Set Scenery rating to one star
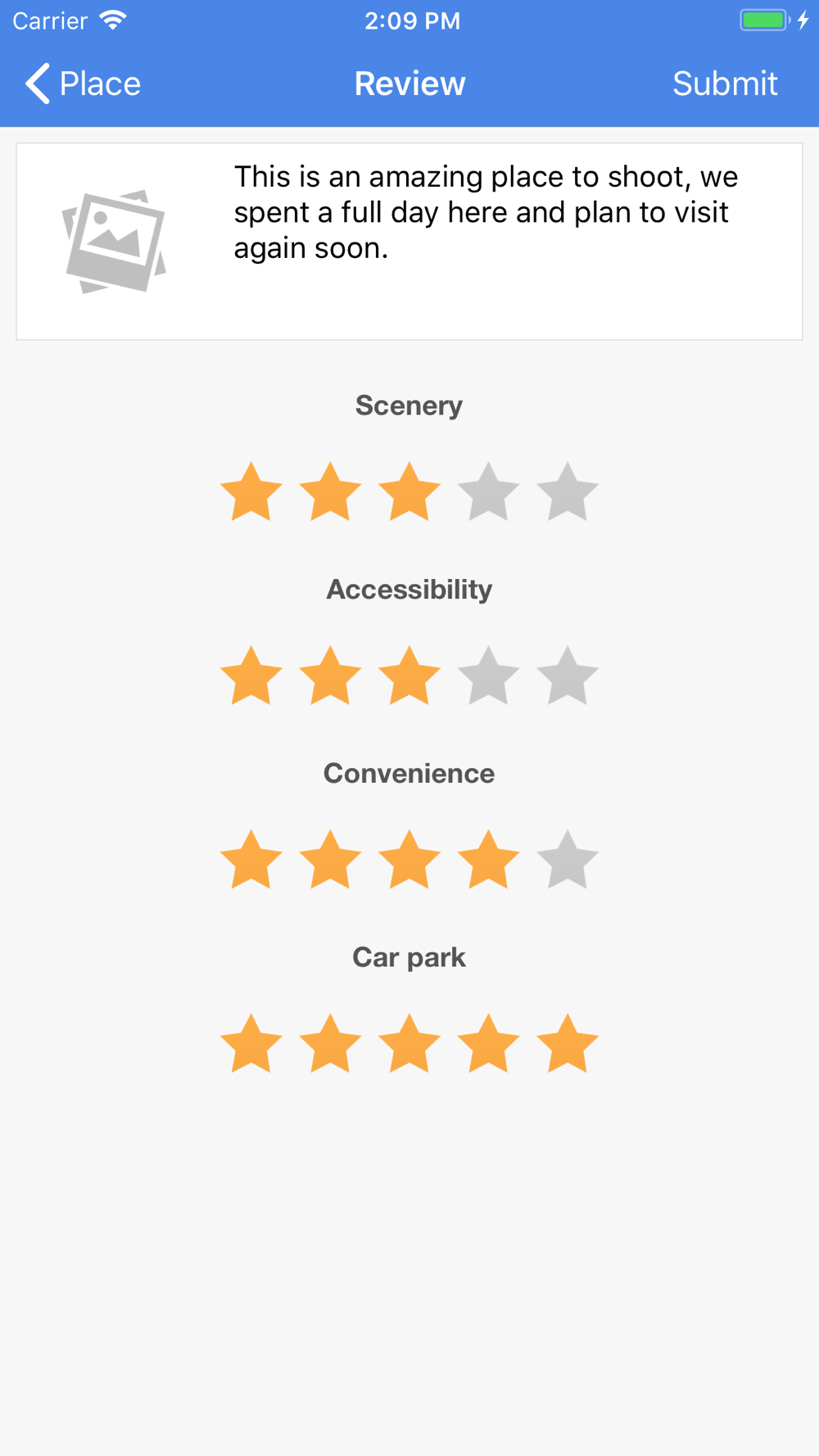The width and height of the screenshot is (819, 1456). coord(251,491)
